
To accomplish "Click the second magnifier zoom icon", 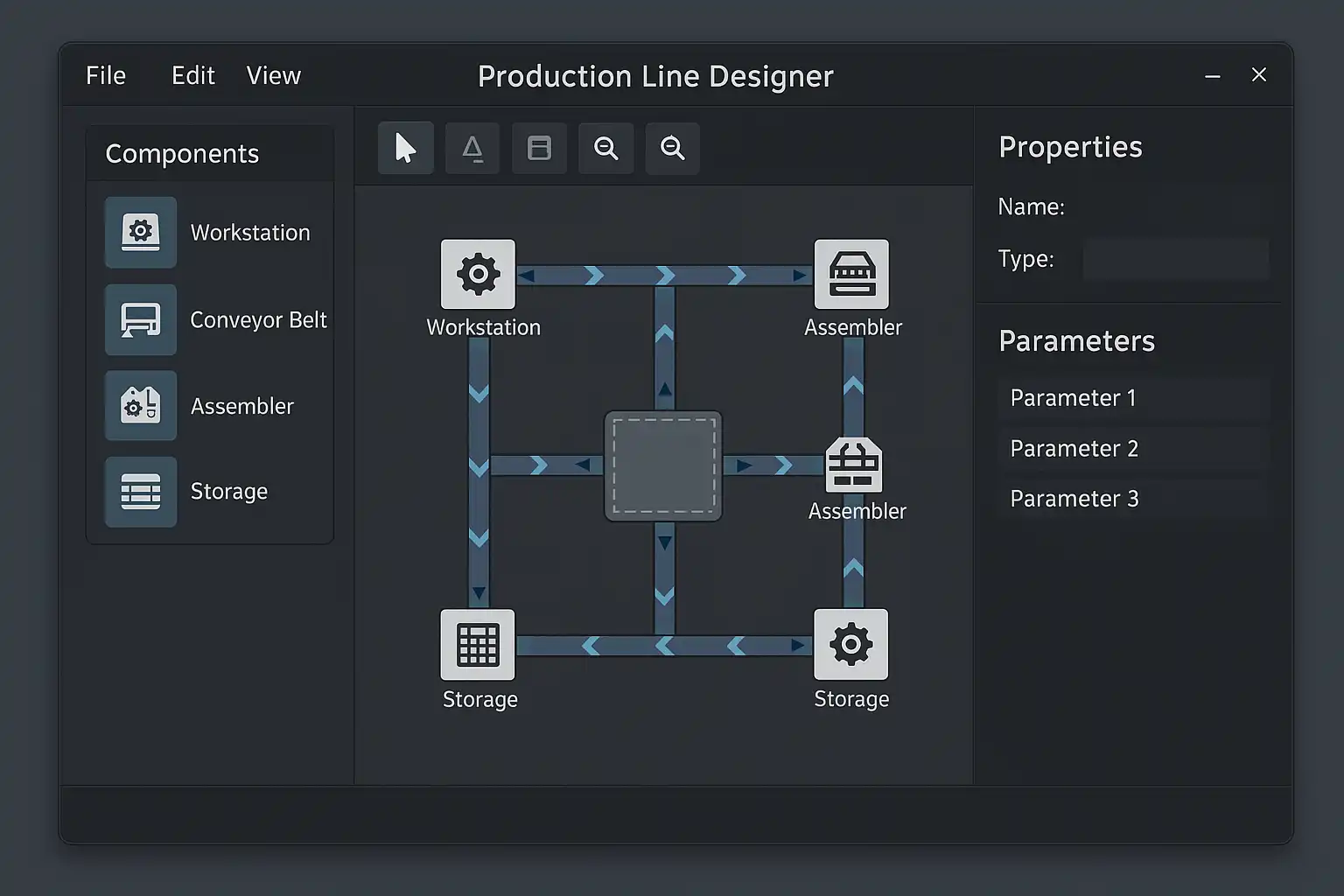I will [x=672, y=148].
